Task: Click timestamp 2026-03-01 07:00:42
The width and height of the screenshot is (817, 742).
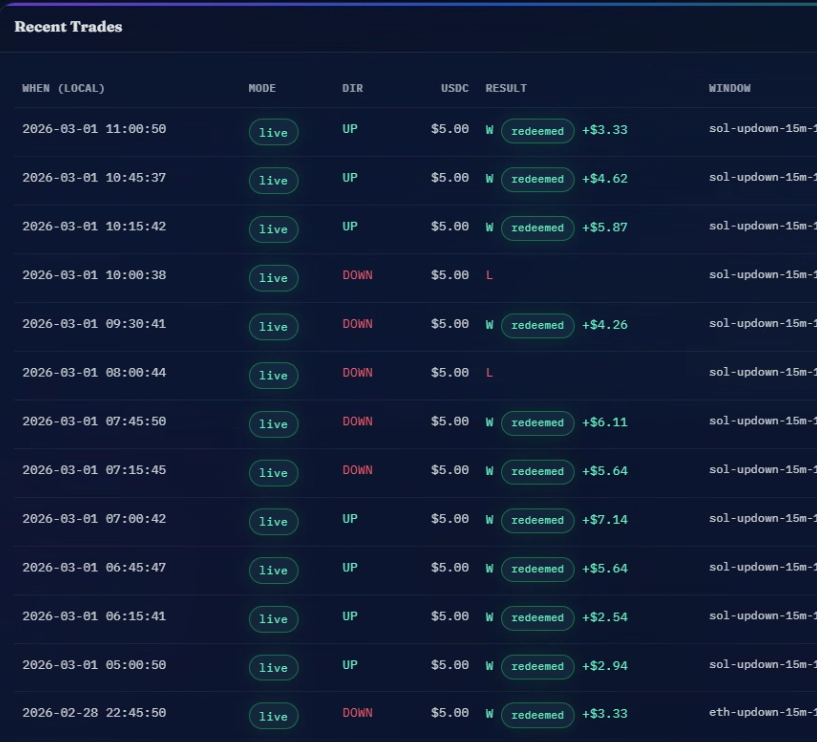Action: 94,518
